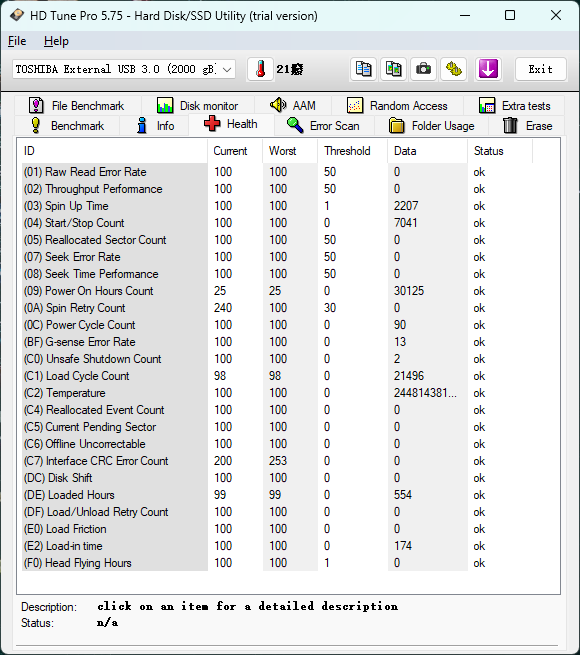Select the (DF) Load/Unload Retry Count row
Viewport: 580px width, 655px height.
point(277,512)
